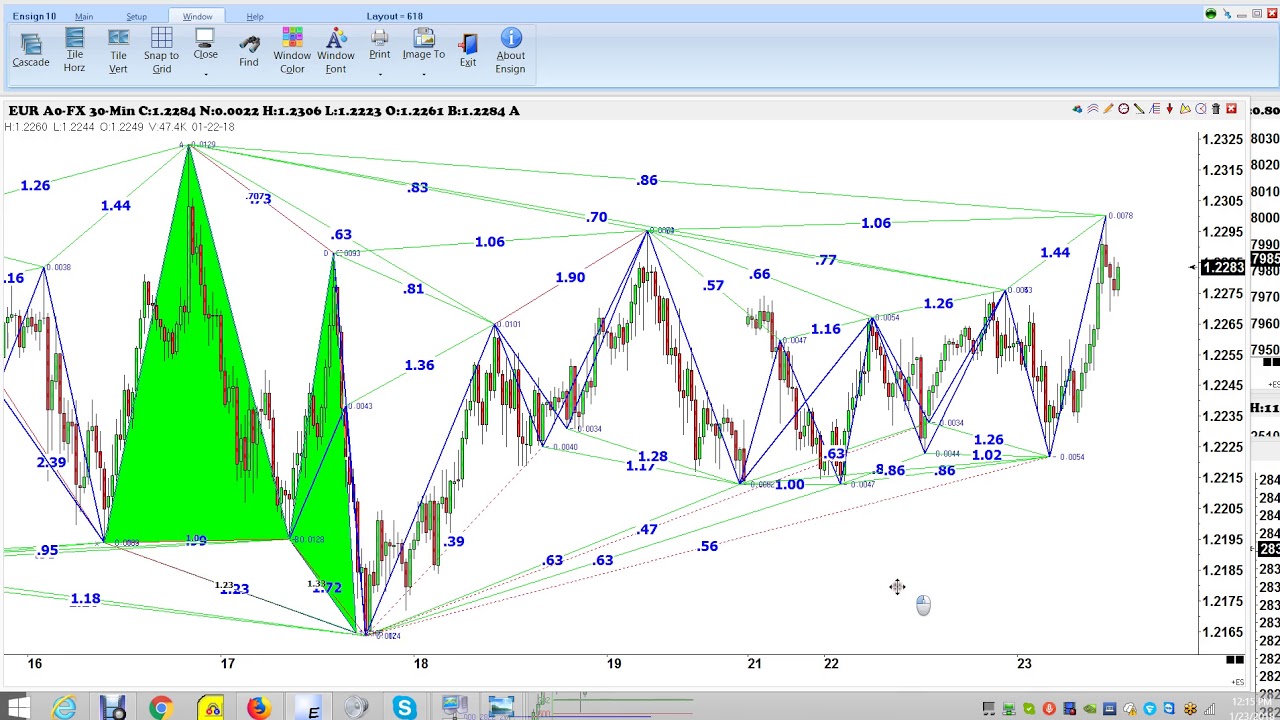
Task: Click the red clock icon on chart toolbar
Action: coord(1124,109)
